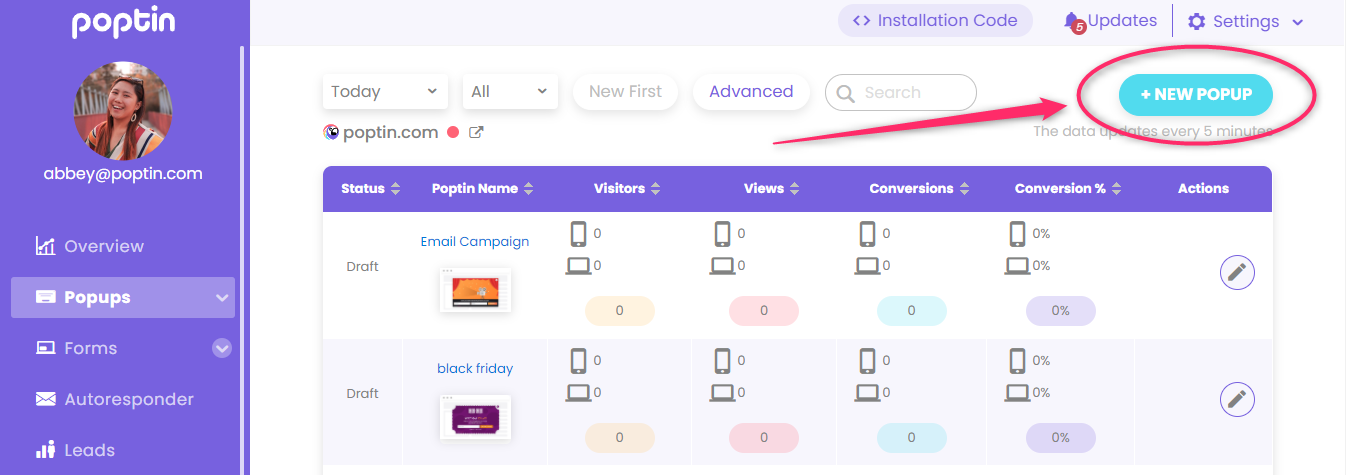Viewport: 1346px width, 475px height.
Task: Click the search magnifier icon
Action: coord(846,93)
